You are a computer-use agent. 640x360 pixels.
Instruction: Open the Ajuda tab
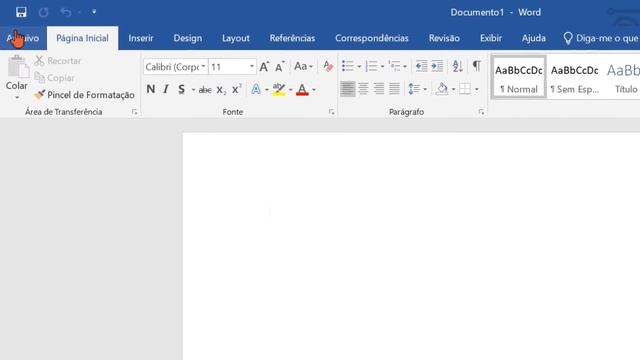[x=533, y=38]
